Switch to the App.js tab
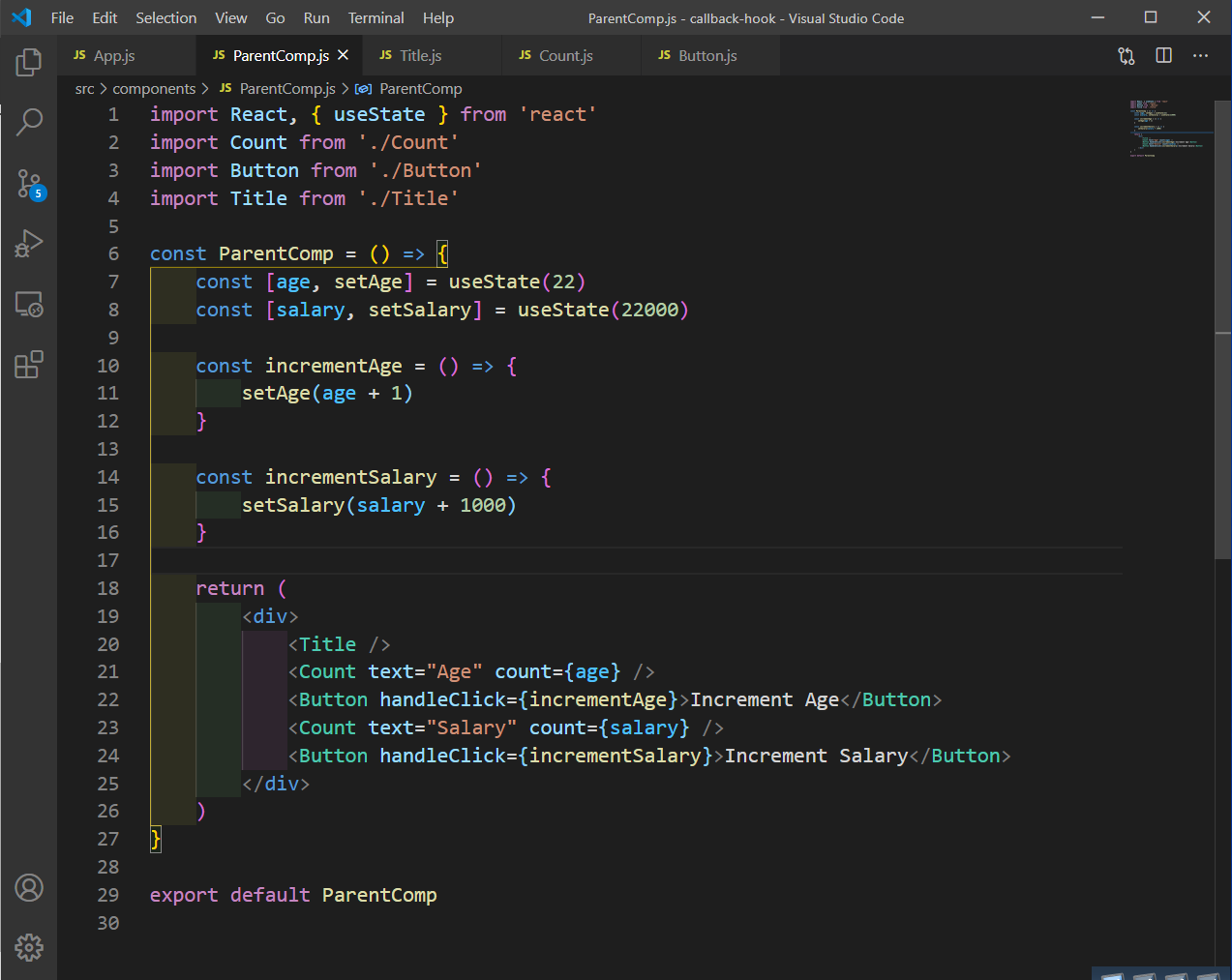This screenshot has width=1232, height=980. coord(126,55)
